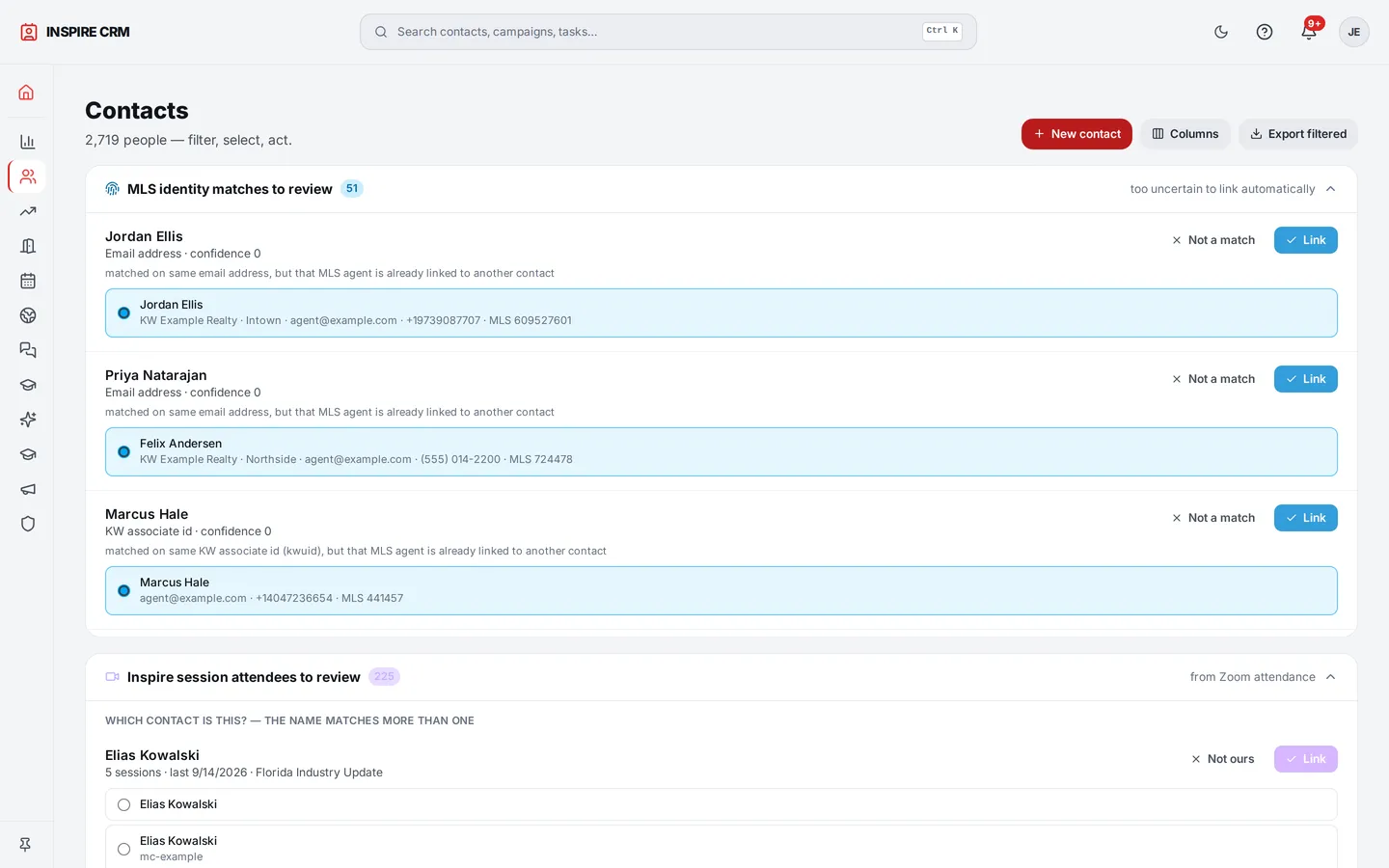This screenshot has width=1389, height=868.
Task: Link the Marcus Hale match
Action: pyautogui.click(x=1306, y=518)
